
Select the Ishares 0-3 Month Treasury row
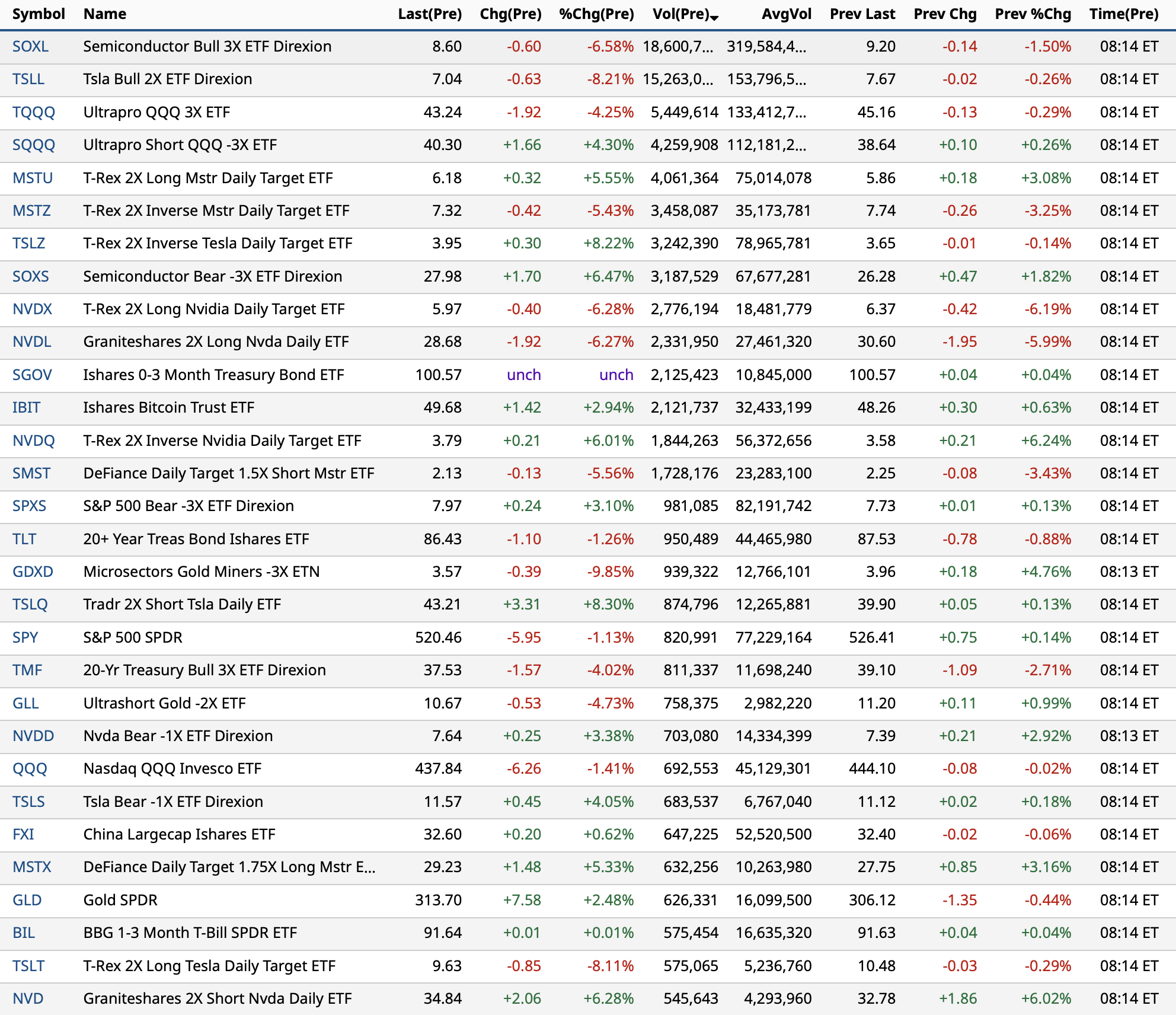click(213, 375)
